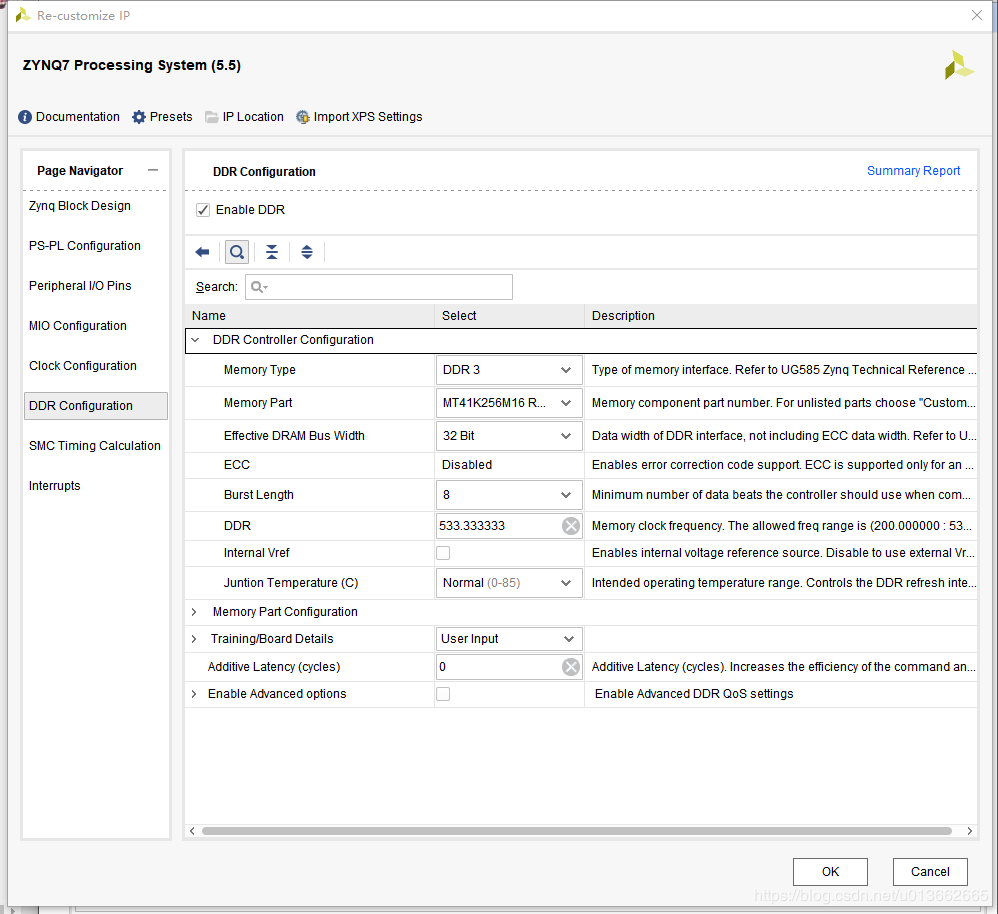Click the Cancel button
This screenshot has width=998, height=914.
[x=930, y=871]
